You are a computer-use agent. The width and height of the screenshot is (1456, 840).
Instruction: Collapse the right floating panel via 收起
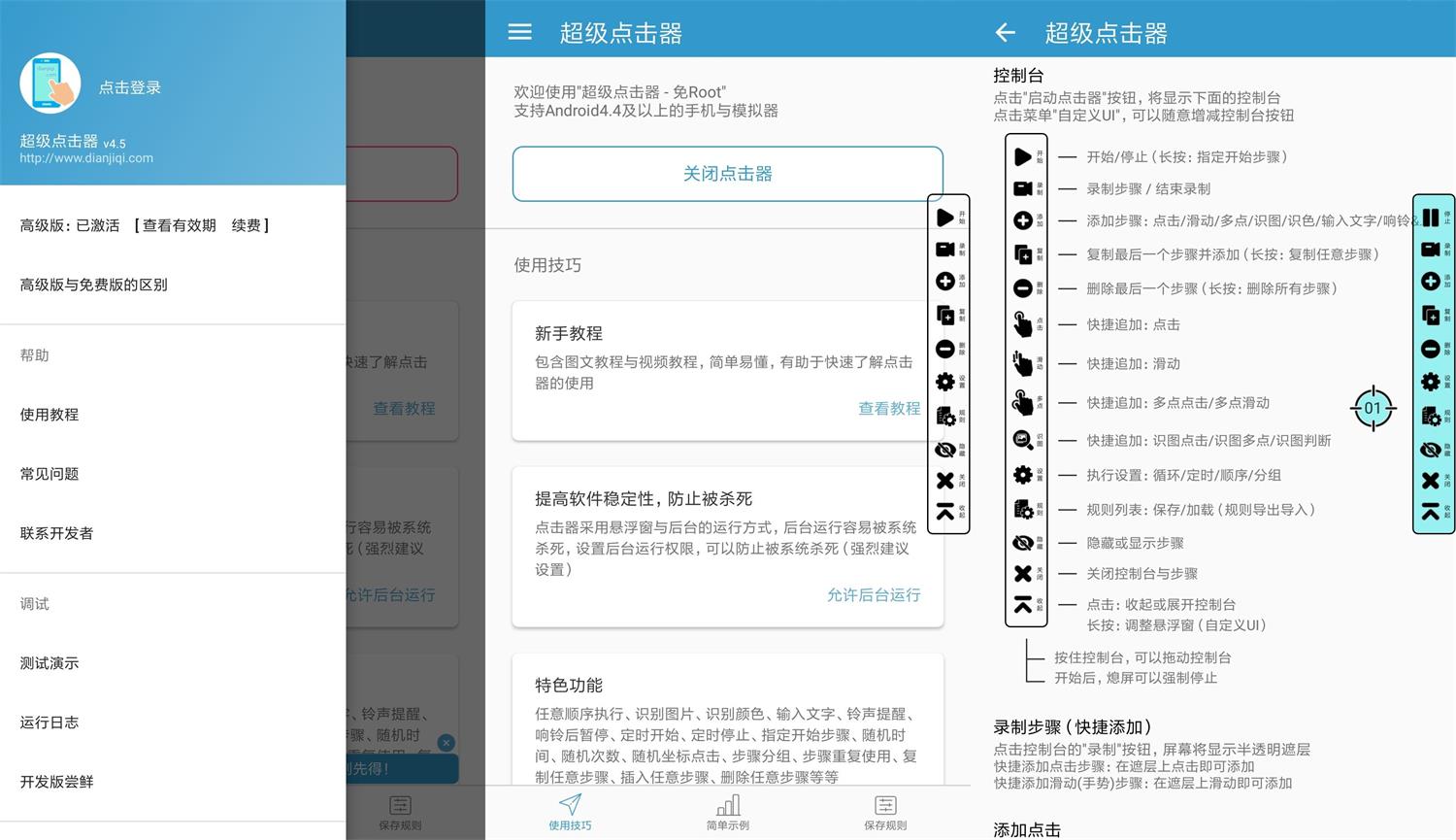[x=1432, y=513]
